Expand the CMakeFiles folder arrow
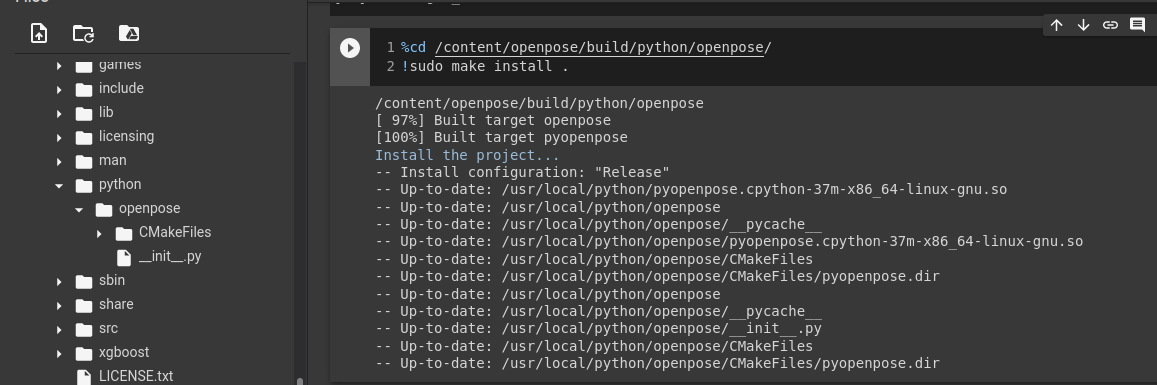 click(x=99, y=234)
